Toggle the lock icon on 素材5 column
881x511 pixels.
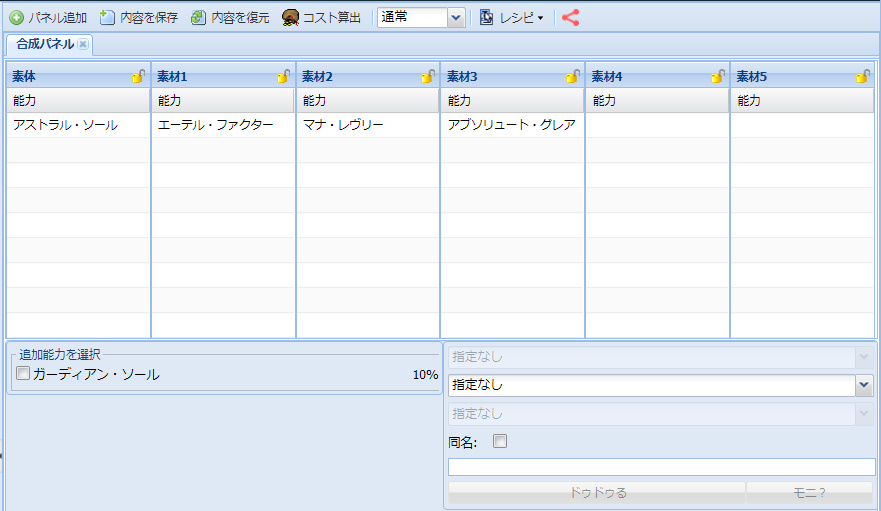tap(862, 76)
